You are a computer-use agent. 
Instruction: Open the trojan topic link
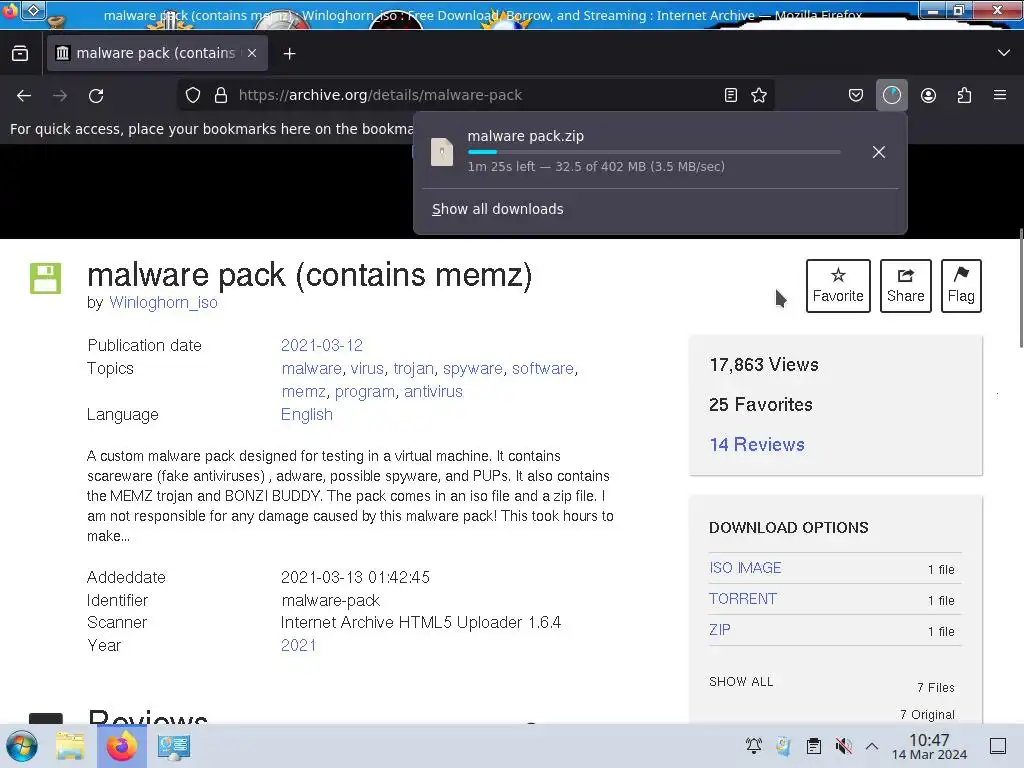click(413, 368)
